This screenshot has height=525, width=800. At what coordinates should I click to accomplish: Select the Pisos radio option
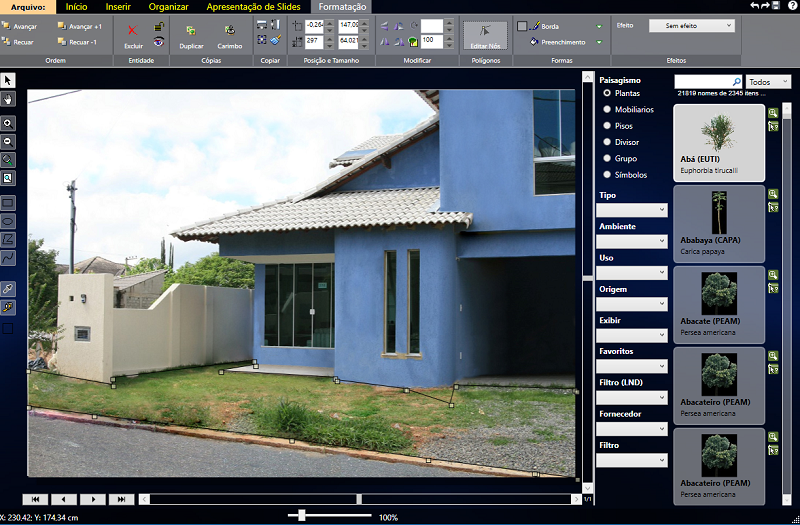(607, 126)
